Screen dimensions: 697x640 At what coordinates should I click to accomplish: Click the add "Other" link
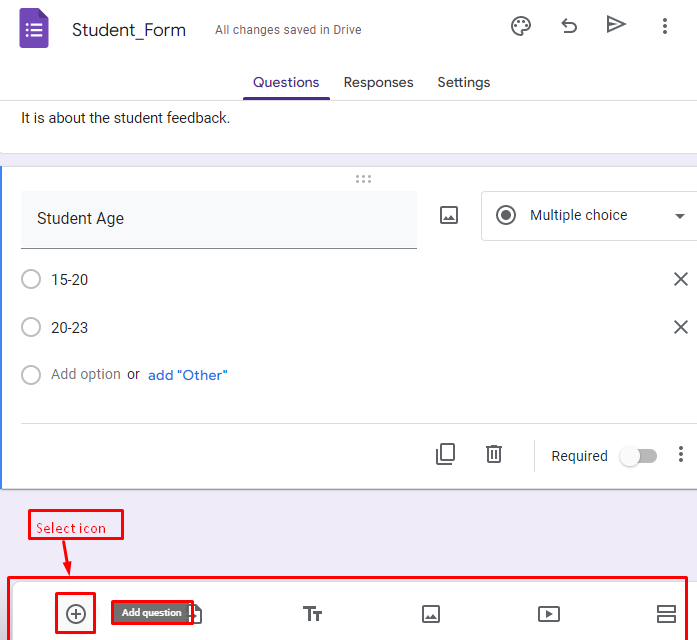188,375
